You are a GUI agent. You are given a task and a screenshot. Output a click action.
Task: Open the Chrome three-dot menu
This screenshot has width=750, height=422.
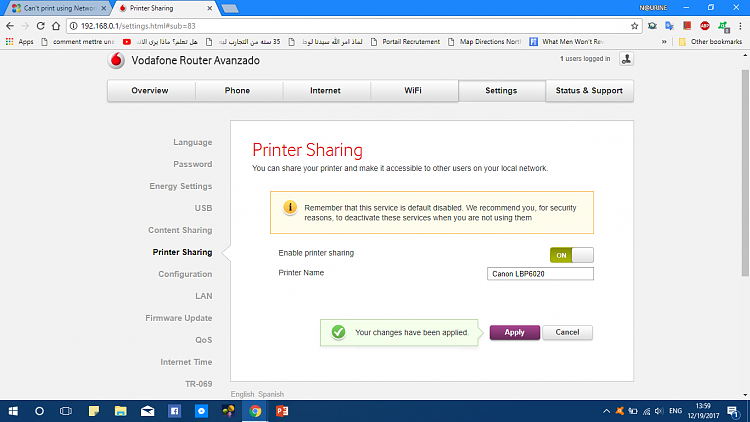(740, 26)
